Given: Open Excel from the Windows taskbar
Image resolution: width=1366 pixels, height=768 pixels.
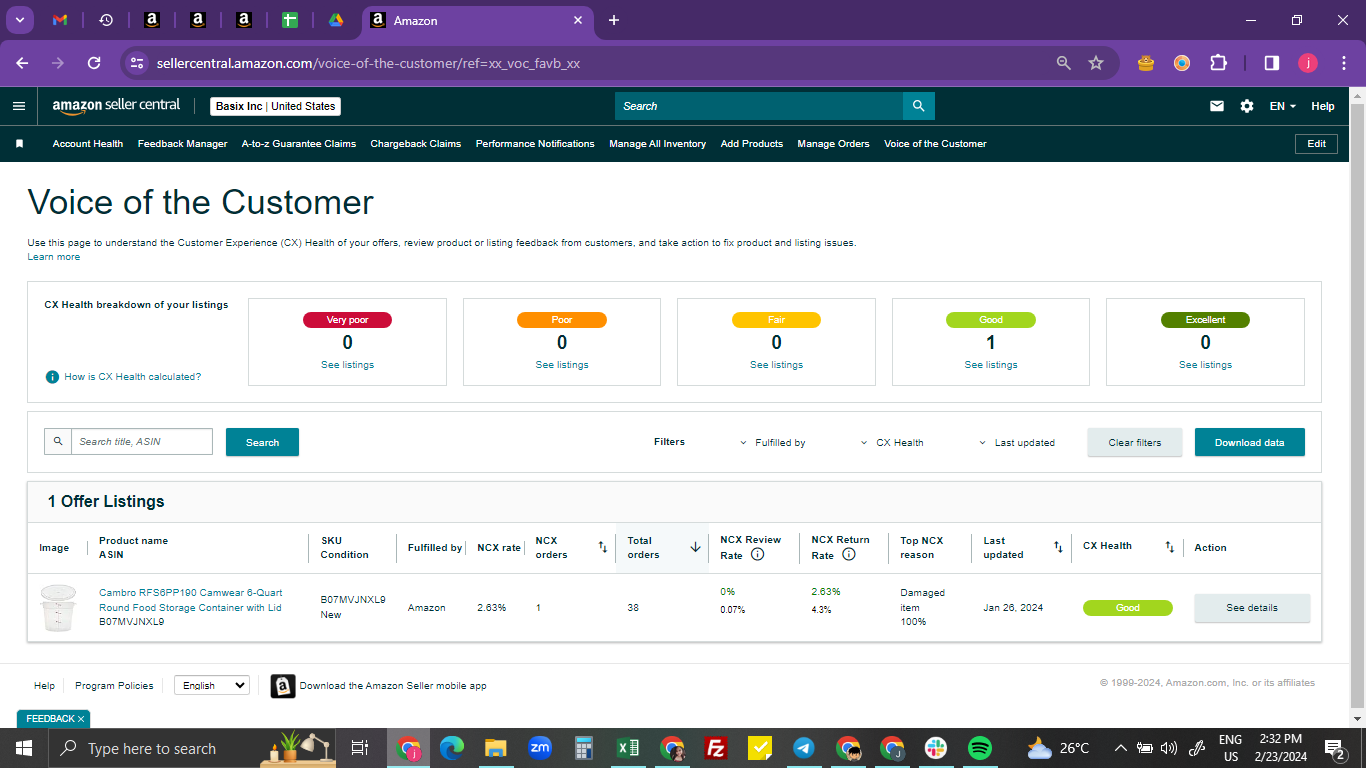Looking at the screenshot, I should coord(628,748).
